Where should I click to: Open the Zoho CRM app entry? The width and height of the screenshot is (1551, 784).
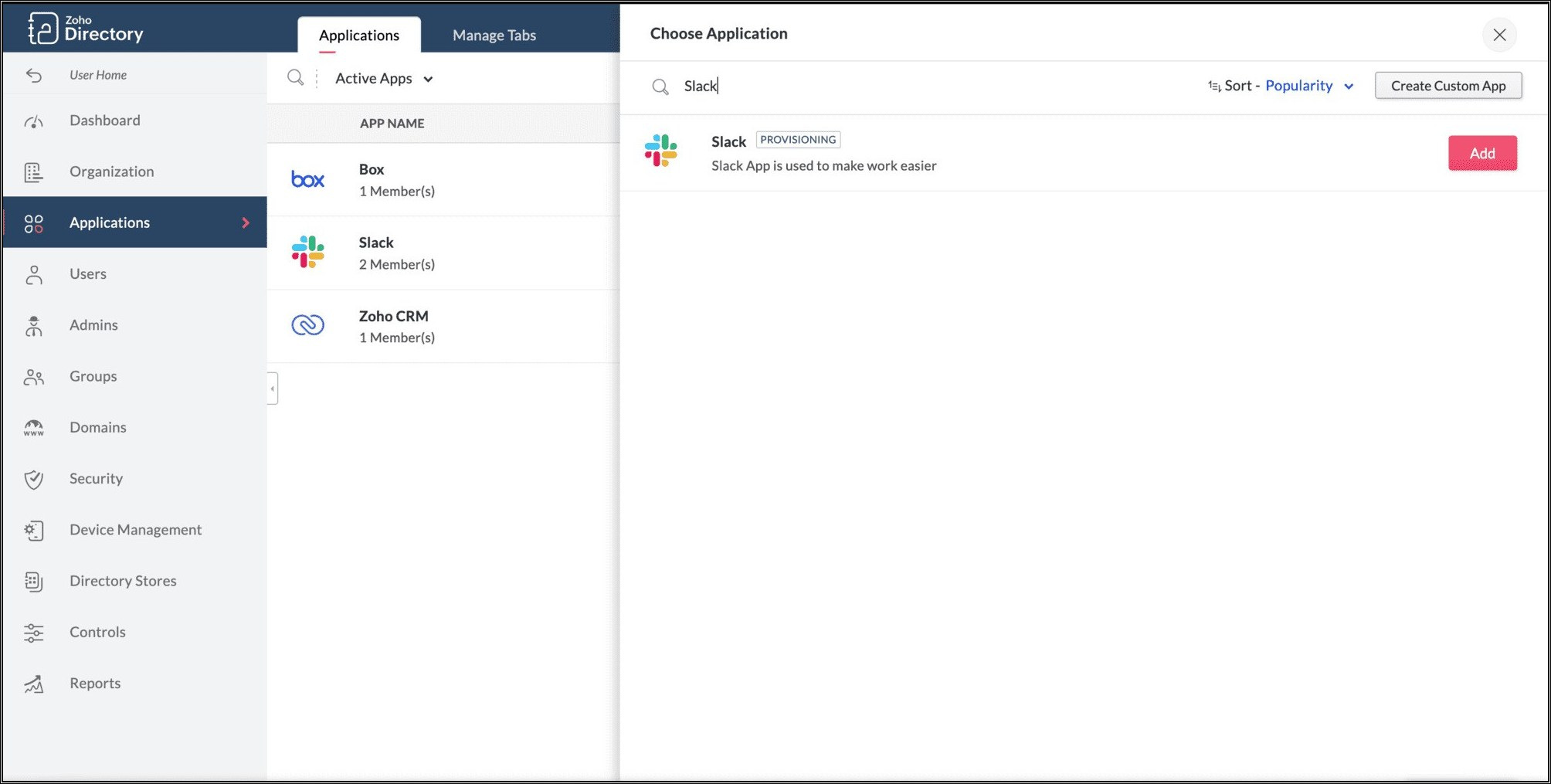(x=443, y=327)
